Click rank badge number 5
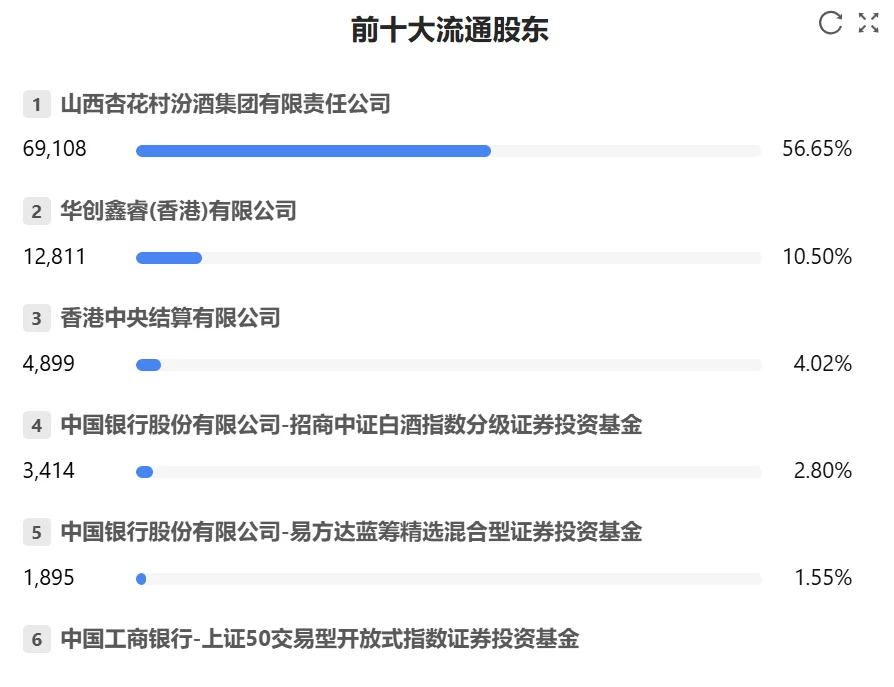This screenshot has height=687, width=894. click(x=37, y=532)
